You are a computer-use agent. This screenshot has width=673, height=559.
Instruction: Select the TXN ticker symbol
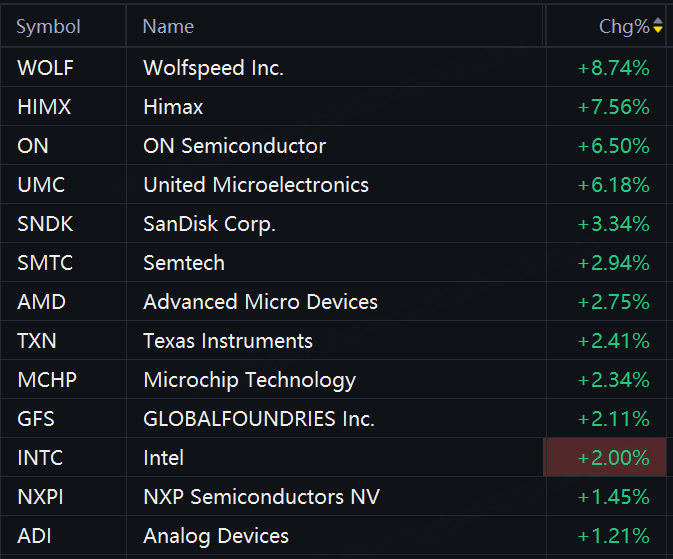pyautogui.click(x=37, y=341)
